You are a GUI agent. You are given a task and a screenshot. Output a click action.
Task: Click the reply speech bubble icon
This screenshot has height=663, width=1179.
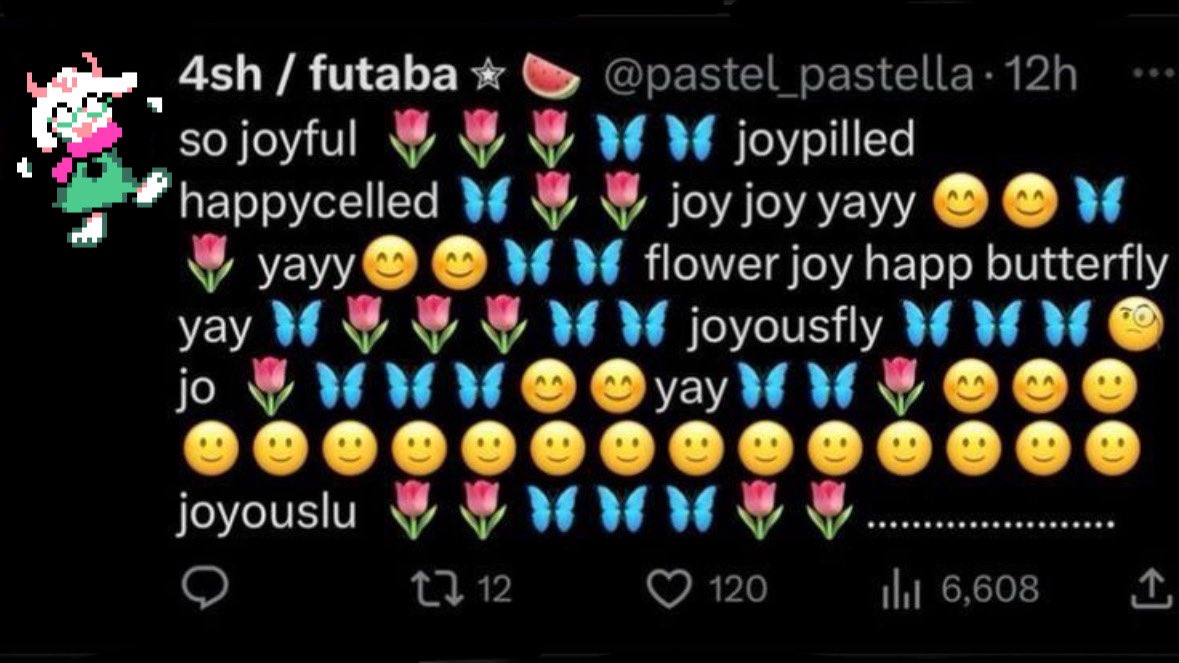[205, 587]
